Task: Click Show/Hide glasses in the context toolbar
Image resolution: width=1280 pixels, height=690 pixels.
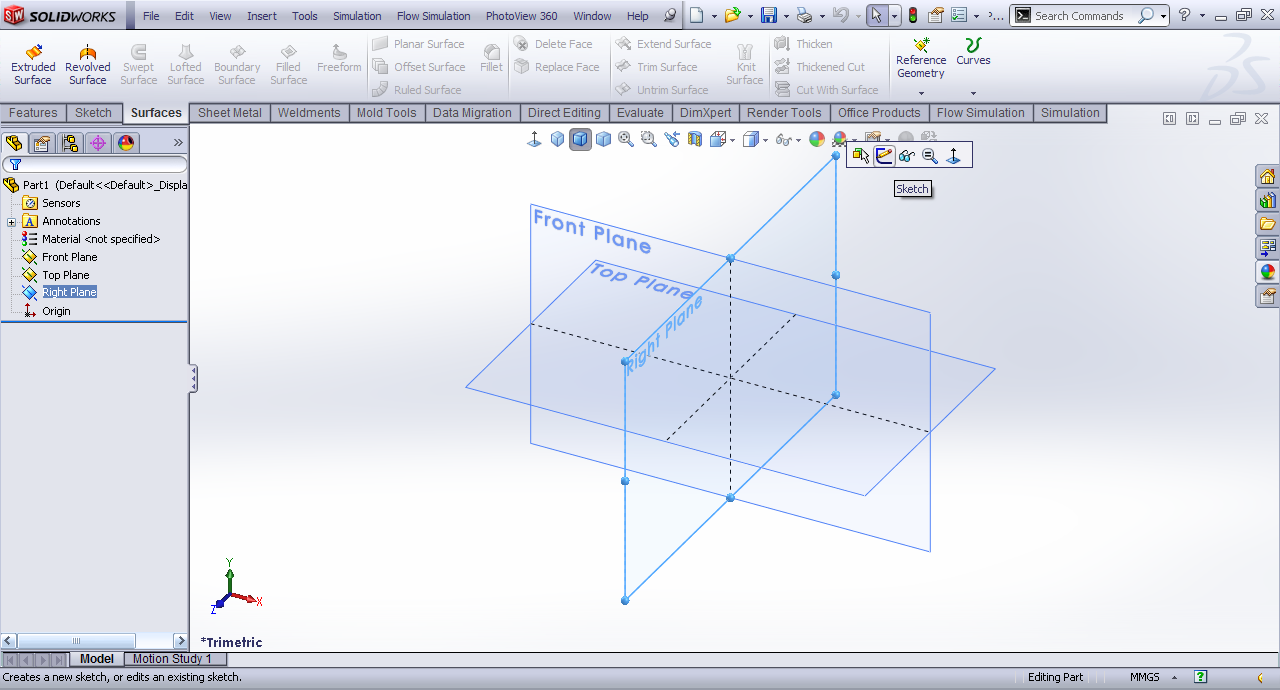Action: pos(907,155)
